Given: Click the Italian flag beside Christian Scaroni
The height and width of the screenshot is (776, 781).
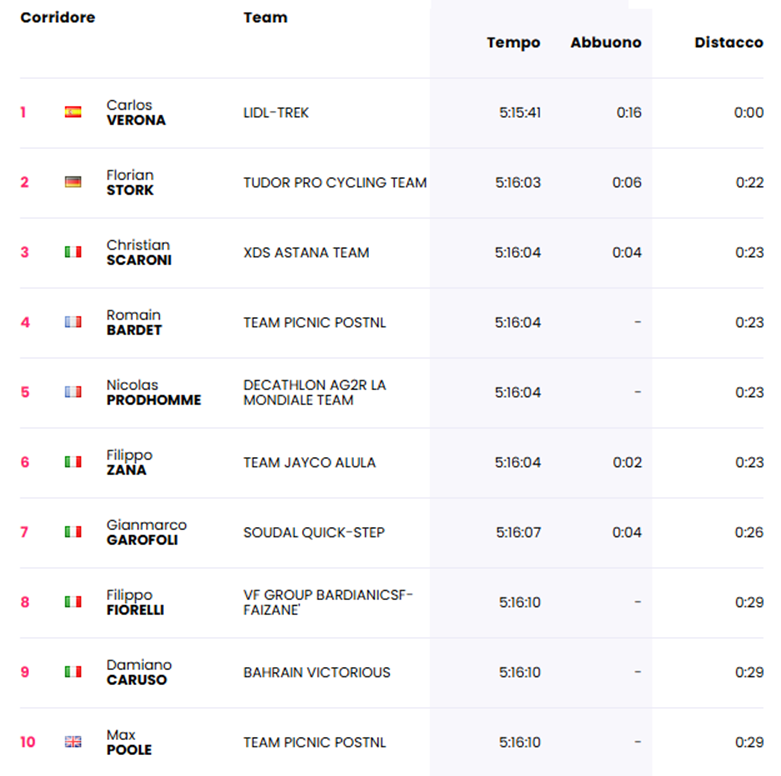Looking at the screenshot, I should 73,252.
